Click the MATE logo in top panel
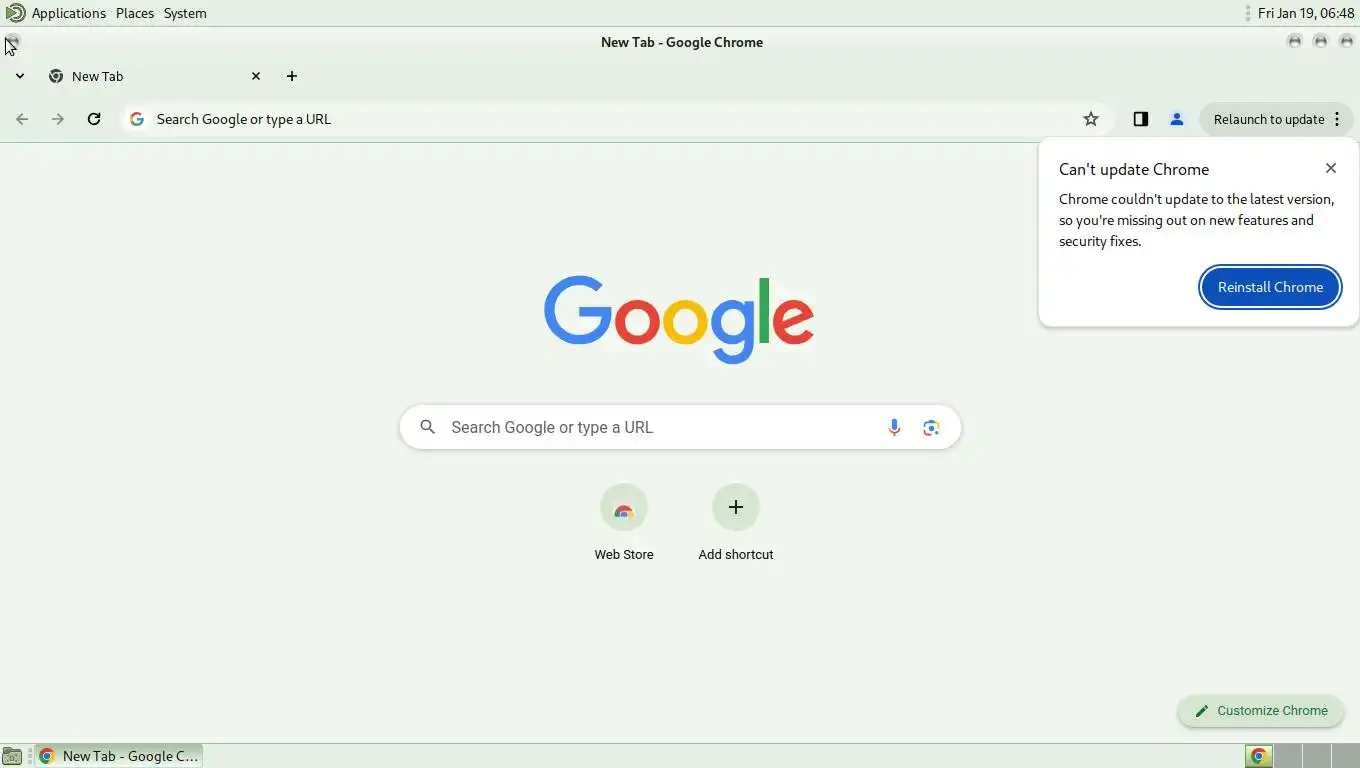The width and height of the screenshot is (1360, 768). (x=15, y=13)
